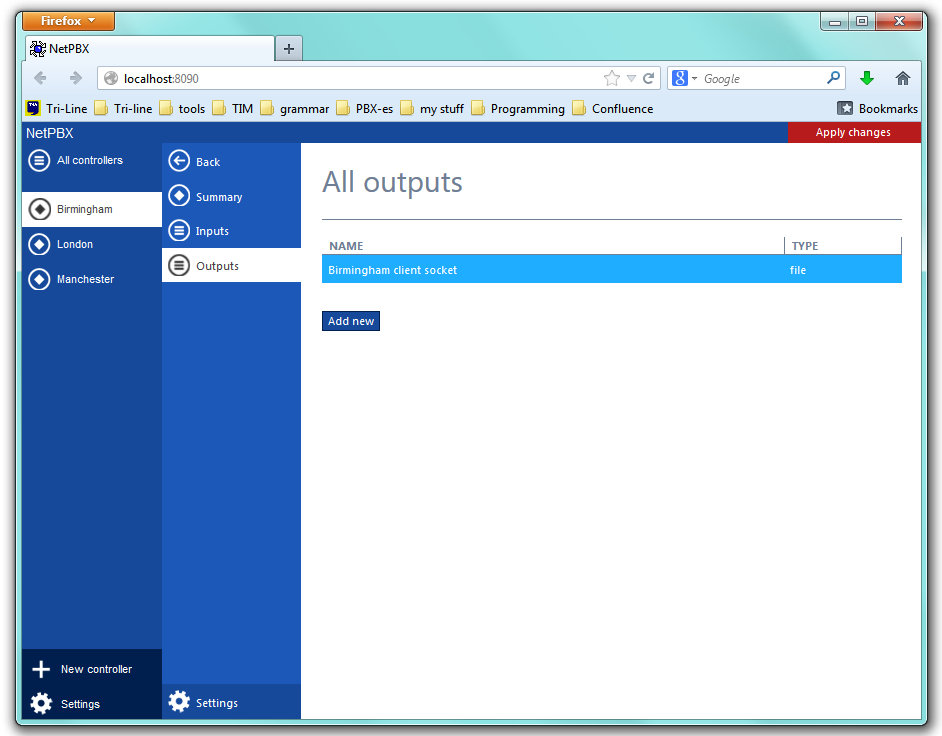
Task: Click the site identity globe icon
Action: tap(111, 78)
